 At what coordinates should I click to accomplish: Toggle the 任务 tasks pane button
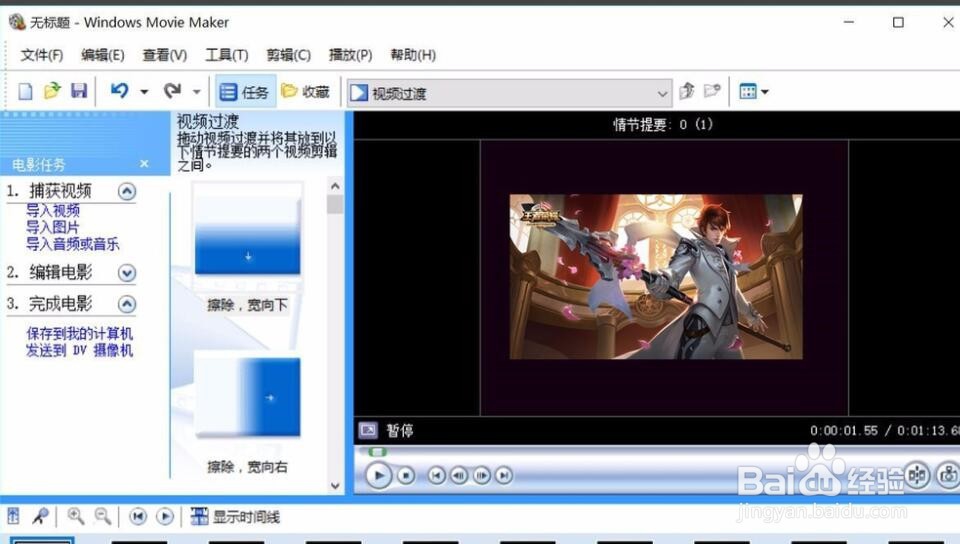(245, 92)
